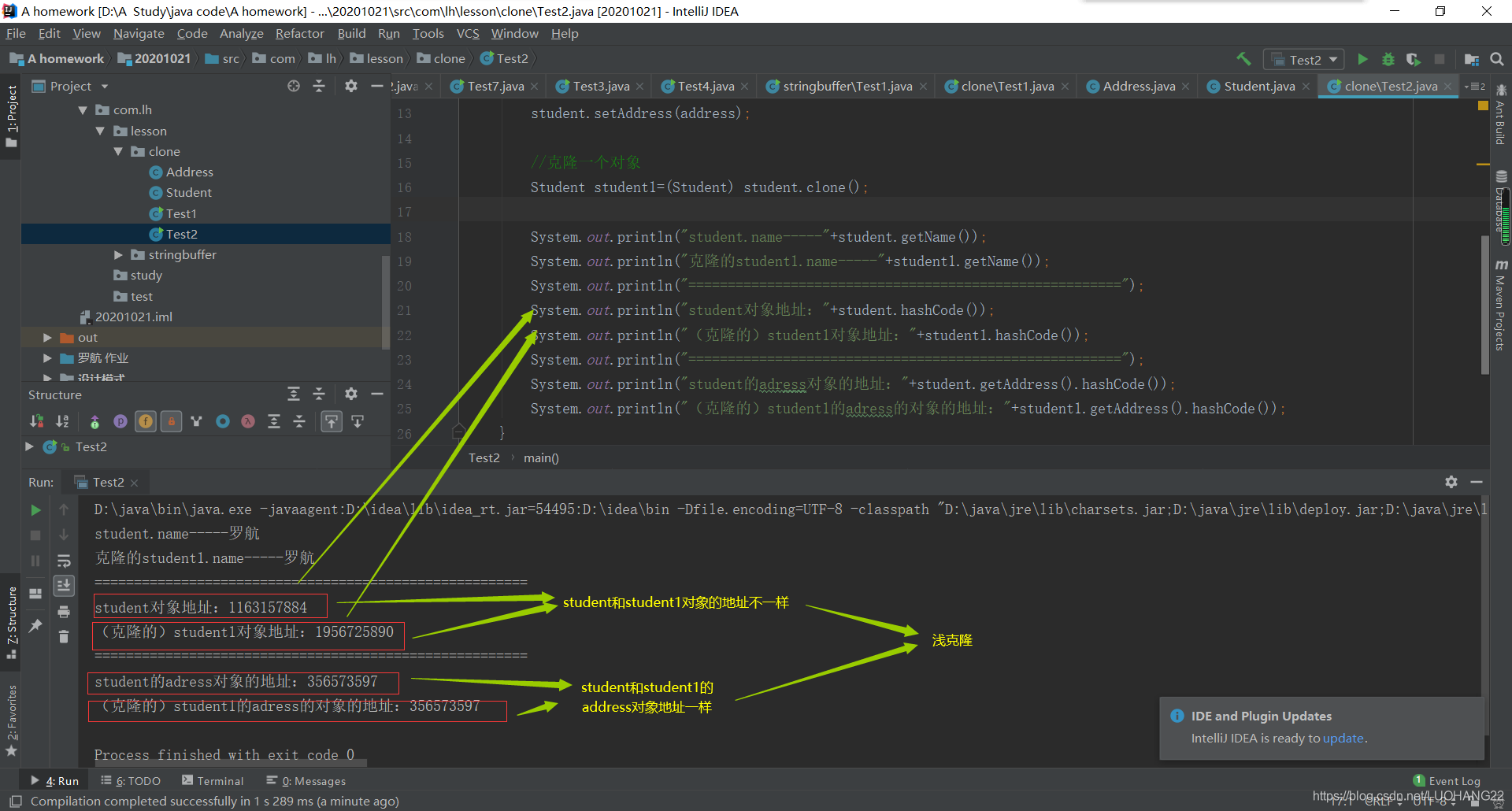Open the Ant Build side panel
Image resolution: width=1512 pixels, height=811 pixels.
[1501, 115]
